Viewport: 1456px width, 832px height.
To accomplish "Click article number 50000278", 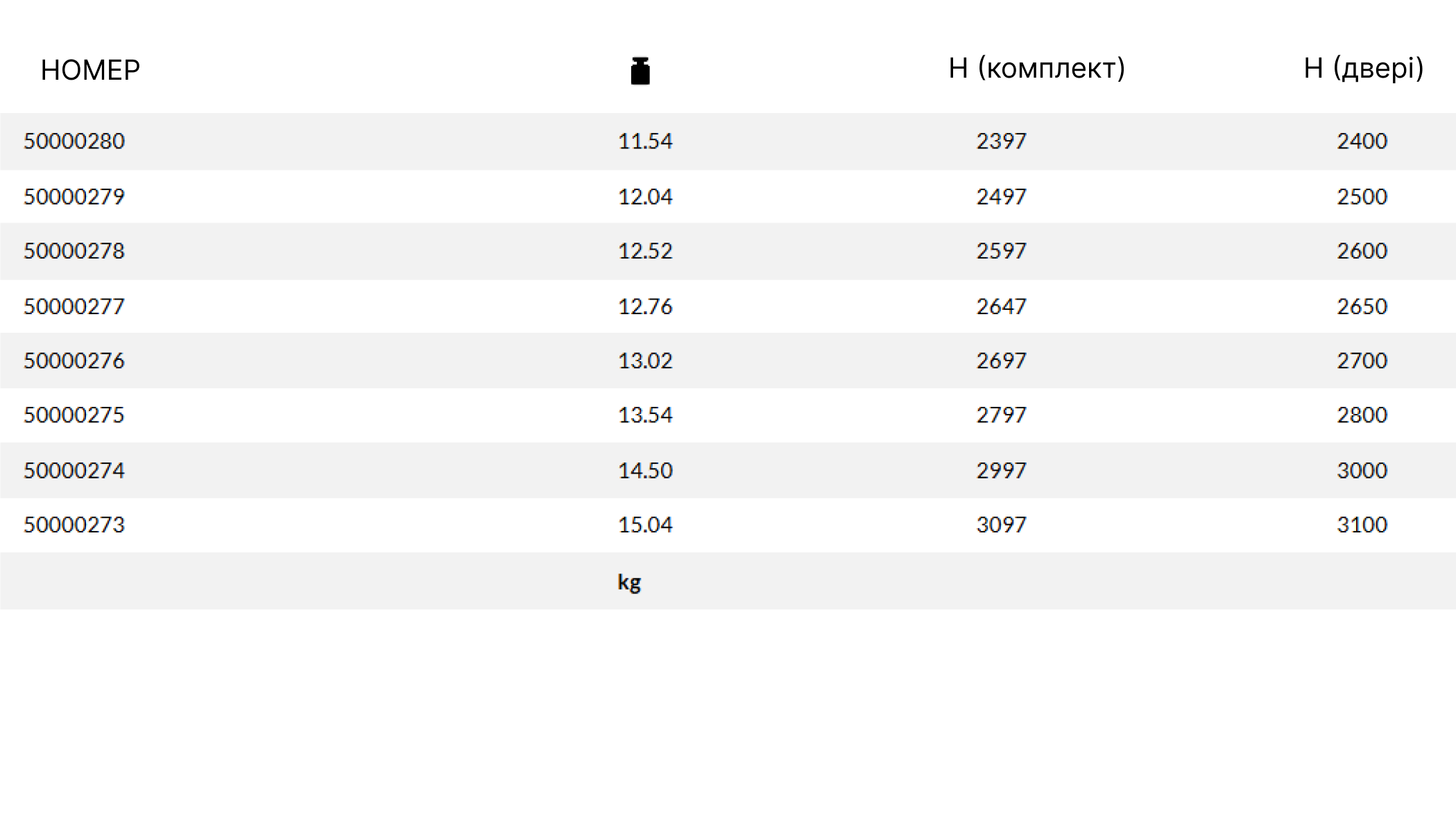I will (74, 251).
